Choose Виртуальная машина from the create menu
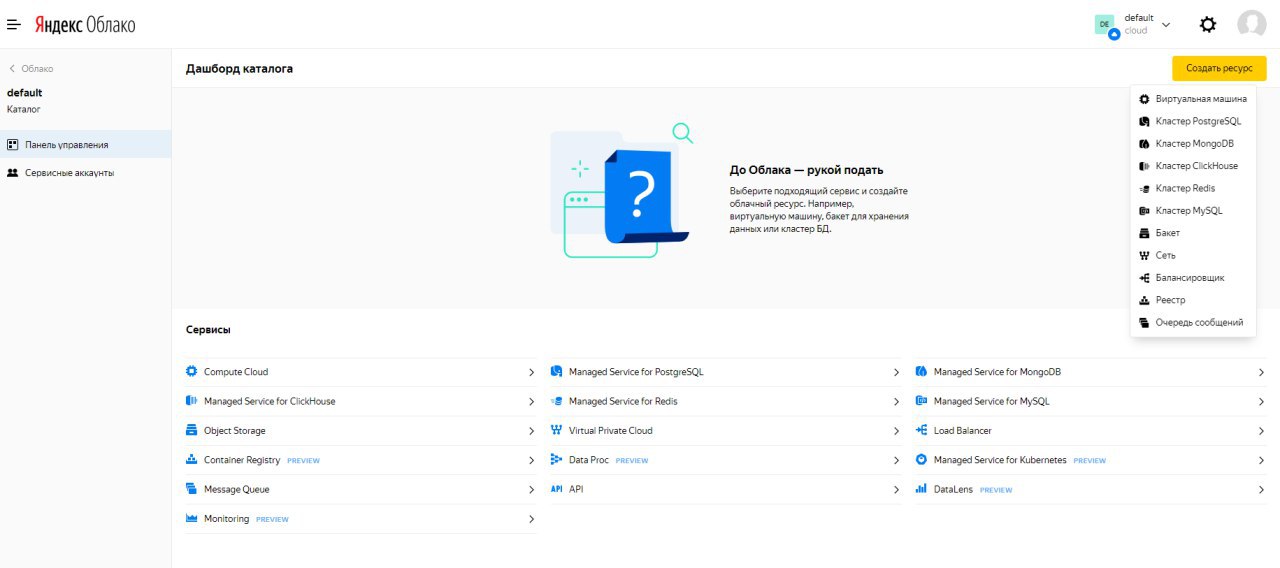This screenshot has width=1280, height=568. [1193, 99]
